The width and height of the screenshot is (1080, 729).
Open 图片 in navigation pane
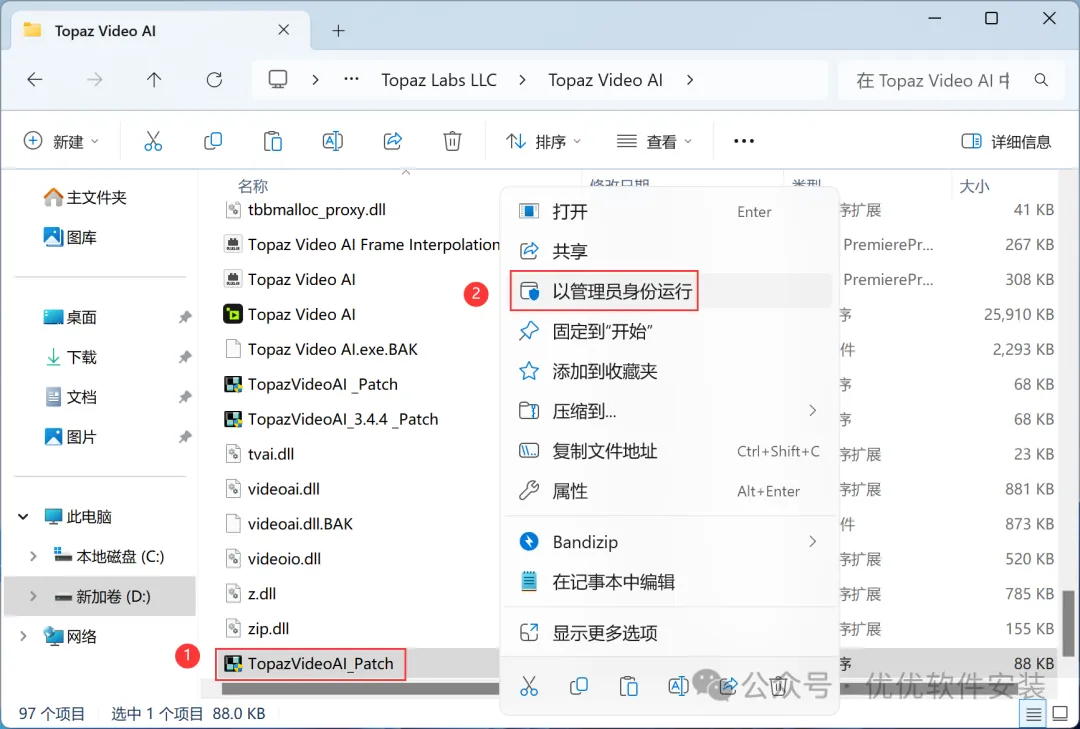click(x=71, y=437)
